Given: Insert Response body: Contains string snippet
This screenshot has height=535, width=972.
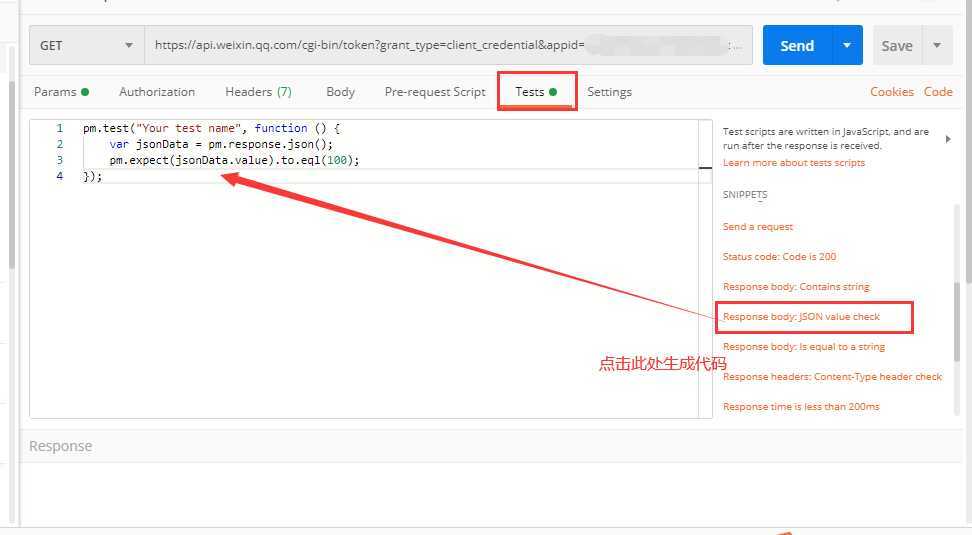Looking at the screenshot, I should click(x=796, y=286).
